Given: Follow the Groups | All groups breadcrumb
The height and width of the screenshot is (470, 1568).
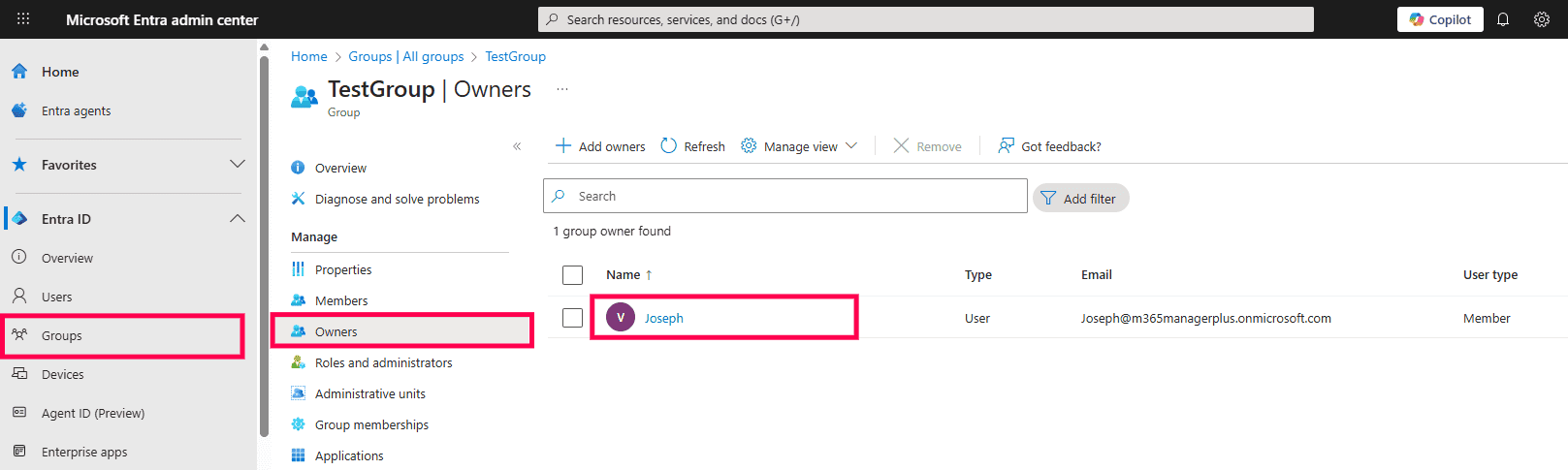Looking at the screenshot, I should point(406,56).
